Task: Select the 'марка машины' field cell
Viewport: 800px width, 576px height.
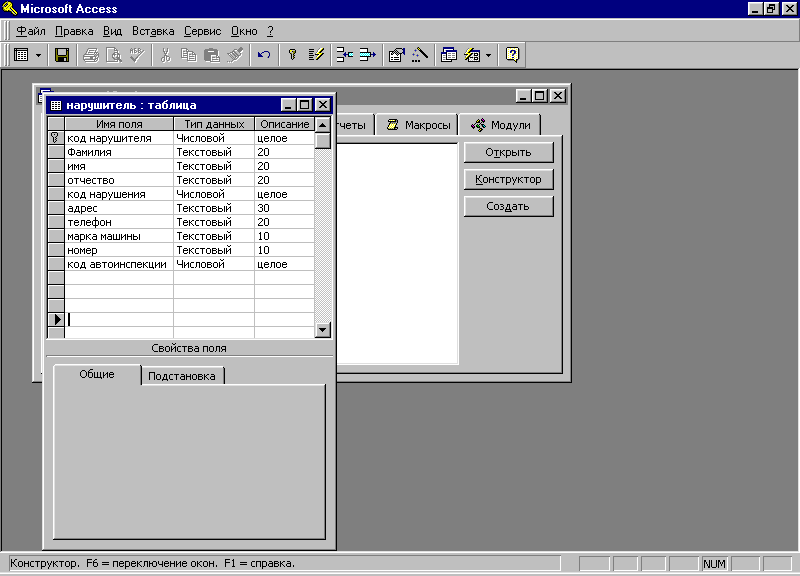Action: [119, 236]
